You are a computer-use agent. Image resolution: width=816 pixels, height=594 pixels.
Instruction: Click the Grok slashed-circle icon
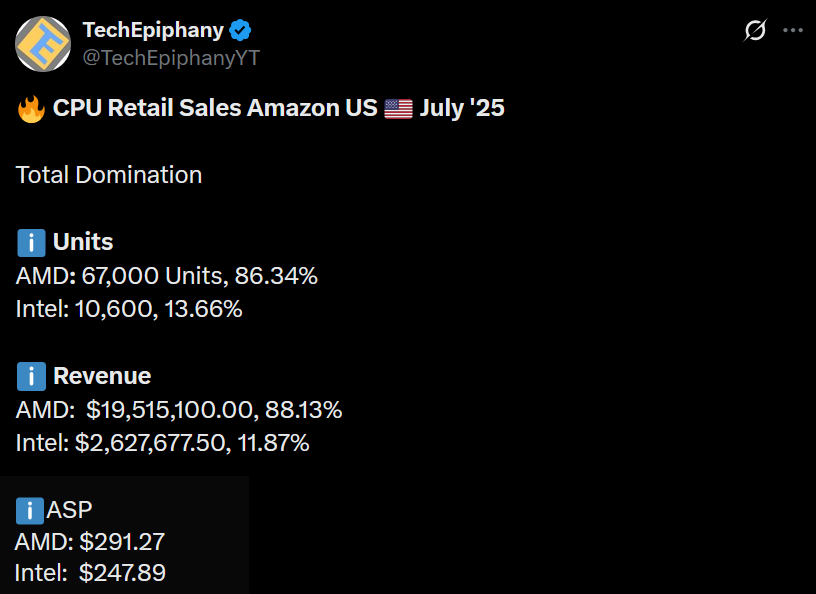coord(756,31)
